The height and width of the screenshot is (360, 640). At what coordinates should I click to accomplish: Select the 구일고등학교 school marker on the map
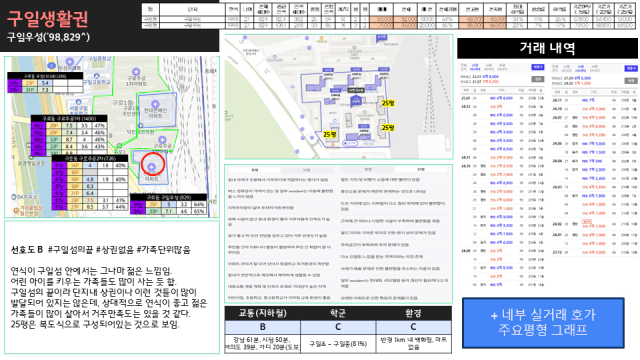[x=97, y=76]
